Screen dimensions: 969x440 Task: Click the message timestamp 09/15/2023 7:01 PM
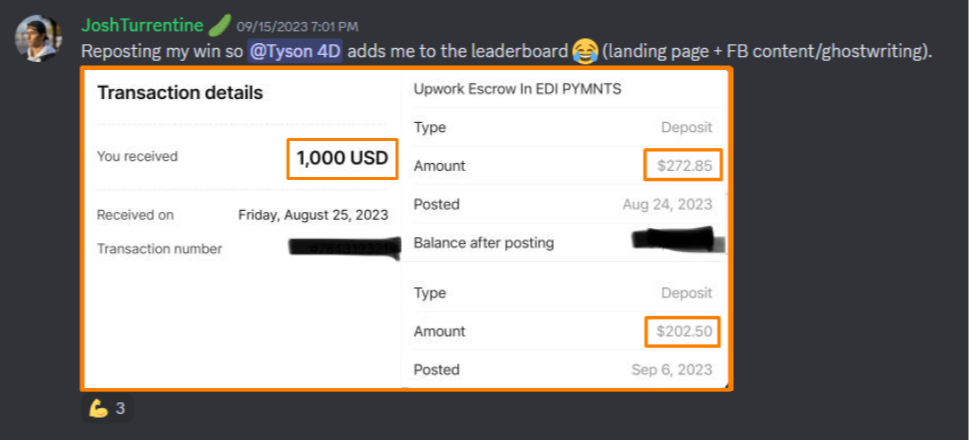[x=297, y=26]
